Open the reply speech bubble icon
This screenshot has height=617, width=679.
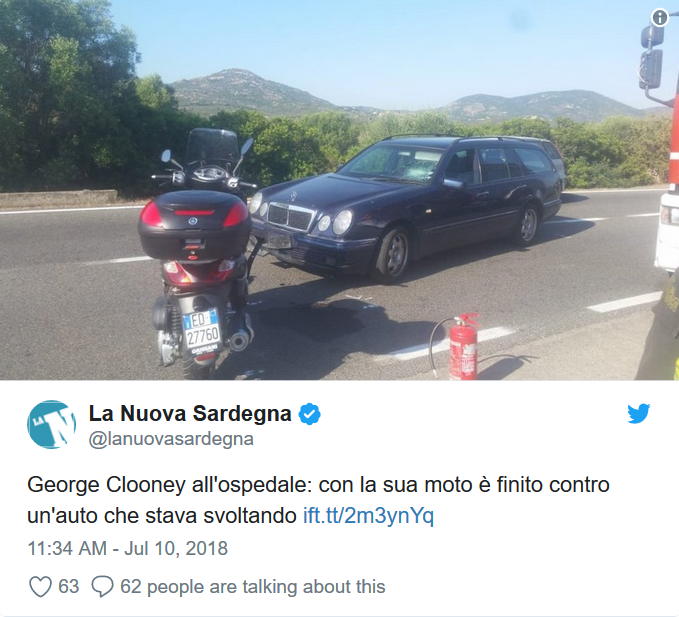click(103, 587)
